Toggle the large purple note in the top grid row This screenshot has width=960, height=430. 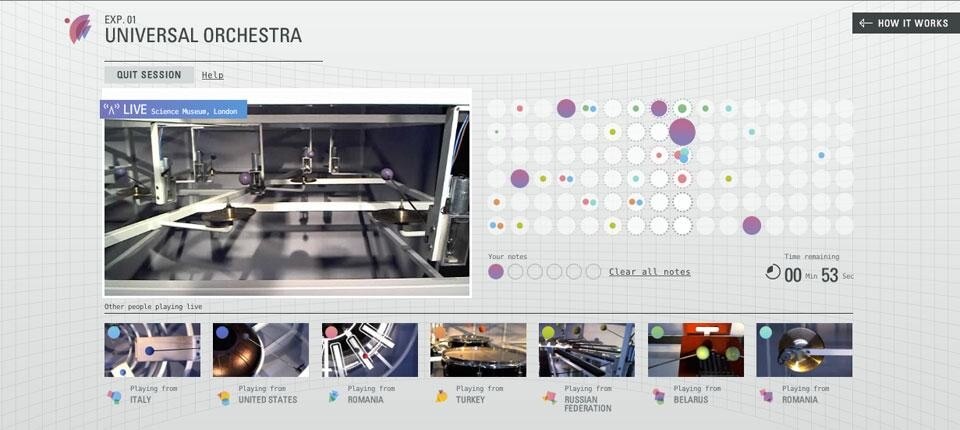pyautogui.click(x=566, y=108)
